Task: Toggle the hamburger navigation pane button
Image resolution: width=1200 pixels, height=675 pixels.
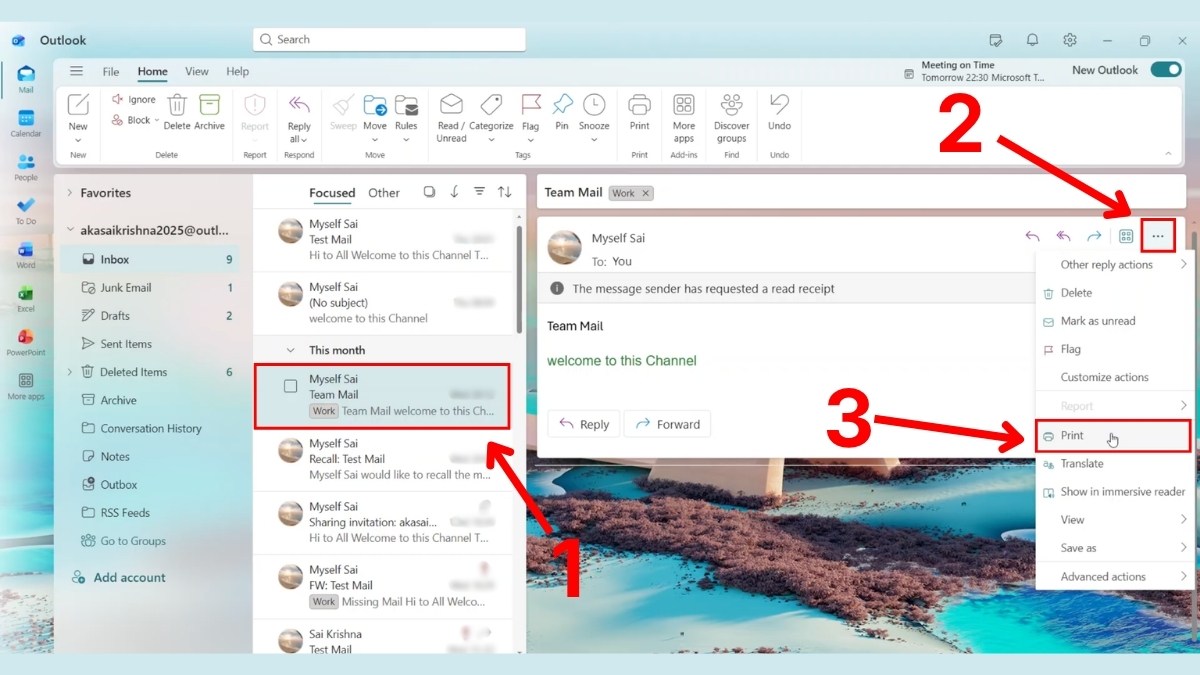Action: 76,71
